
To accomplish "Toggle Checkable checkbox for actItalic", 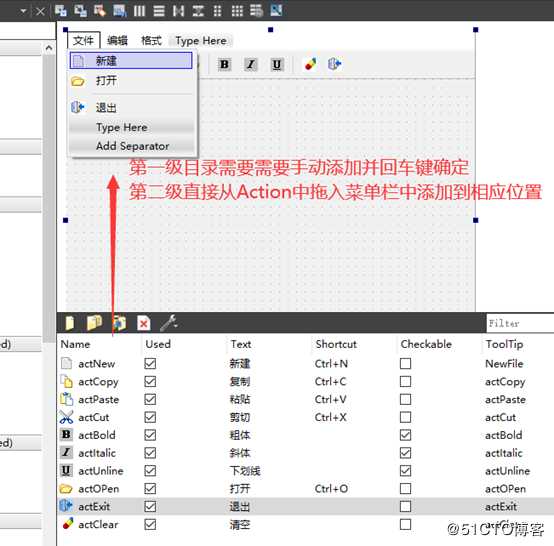I will tap(406, 453).
